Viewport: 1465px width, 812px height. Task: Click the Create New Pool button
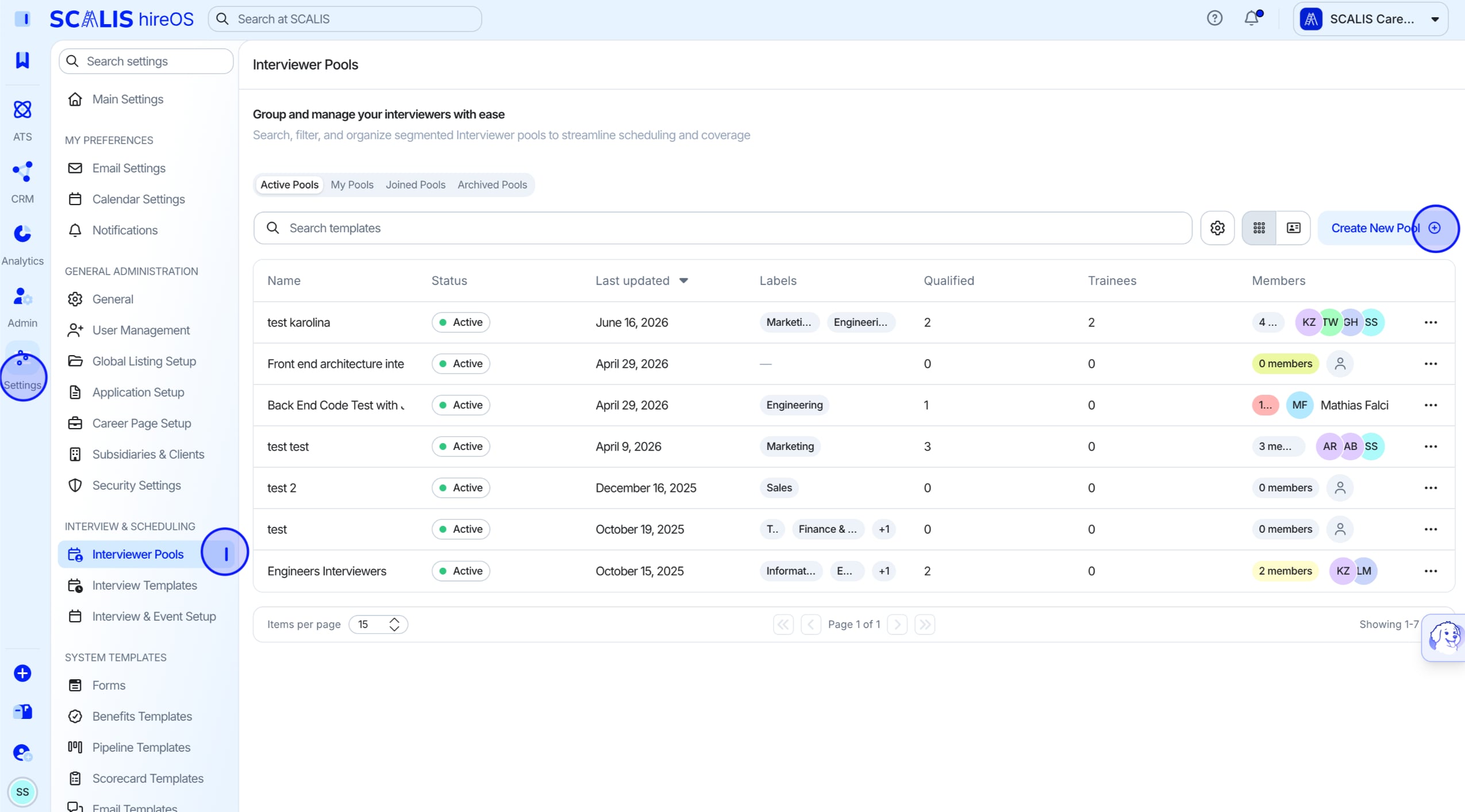pyautogui.click(x=1386, y=228)
